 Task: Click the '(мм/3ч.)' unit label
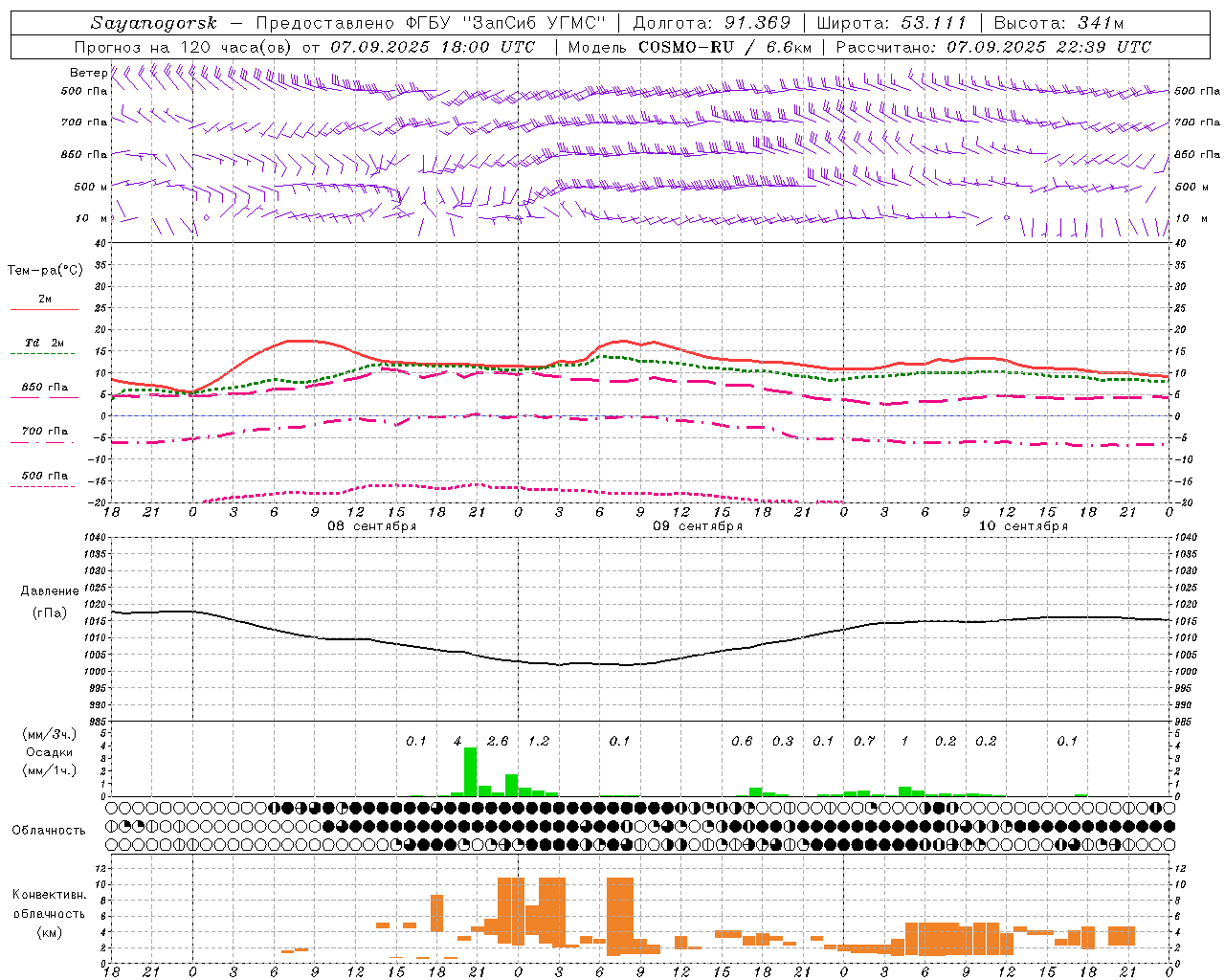50,734
